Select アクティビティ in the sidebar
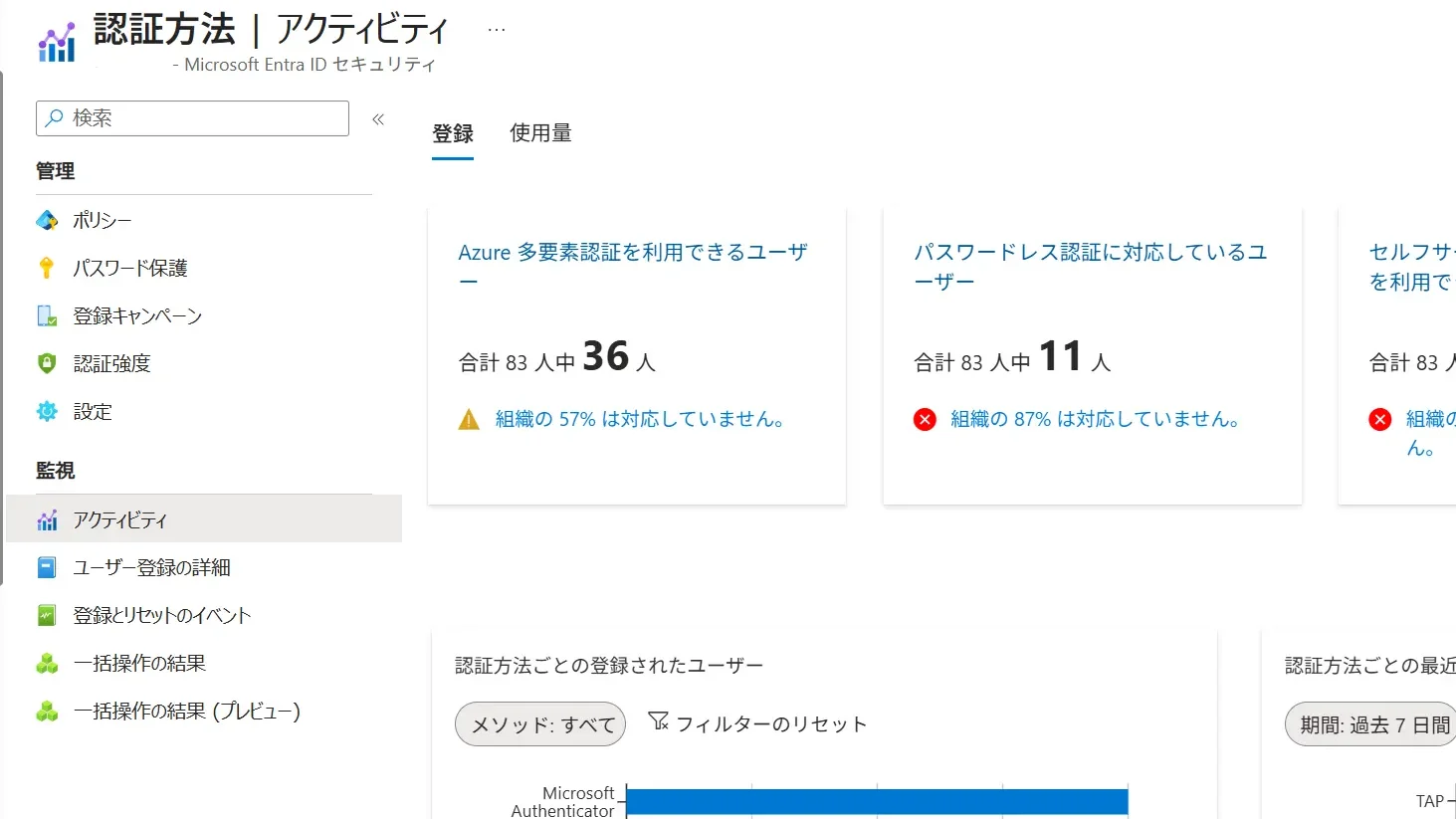This screenshot has width=1456, height=819. pyautogui.click(x=204, y=519)
